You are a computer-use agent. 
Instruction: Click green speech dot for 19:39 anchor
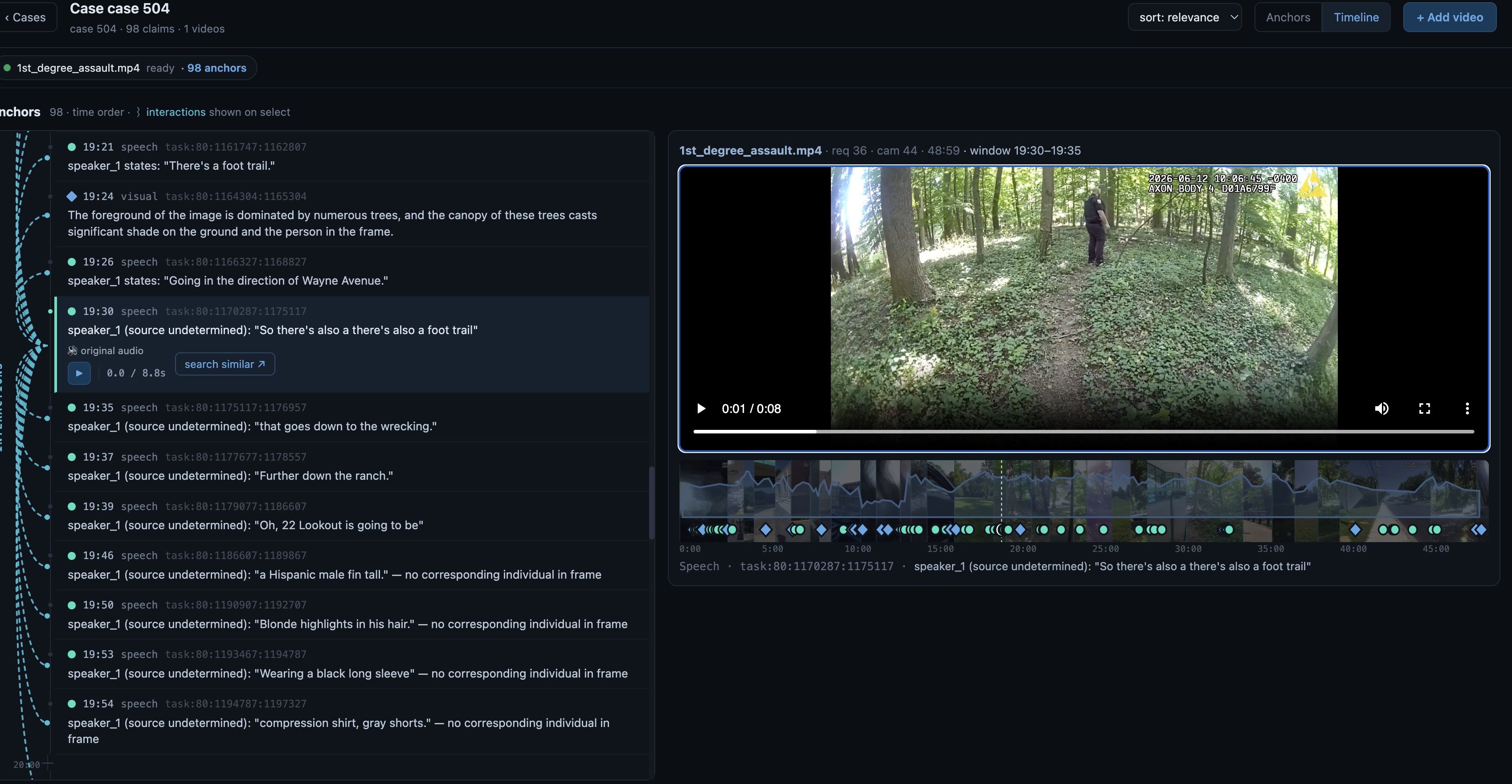pos(72,506)
